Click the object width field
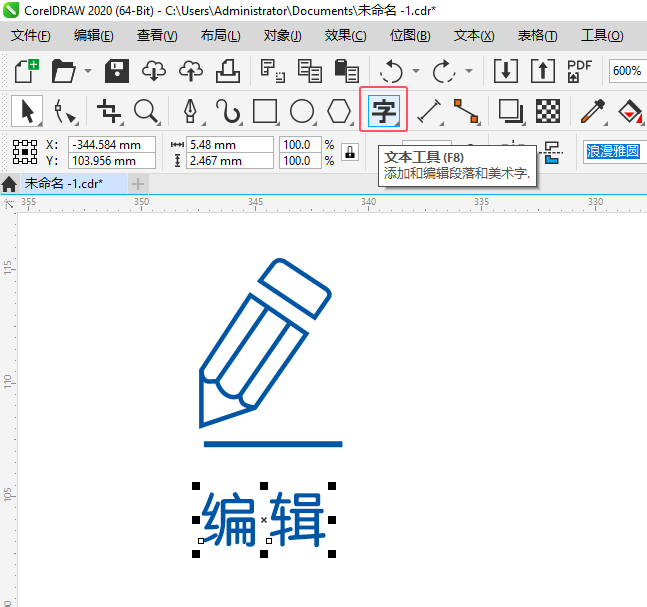The width and height of the screenshot is (647, 607). 230,145
